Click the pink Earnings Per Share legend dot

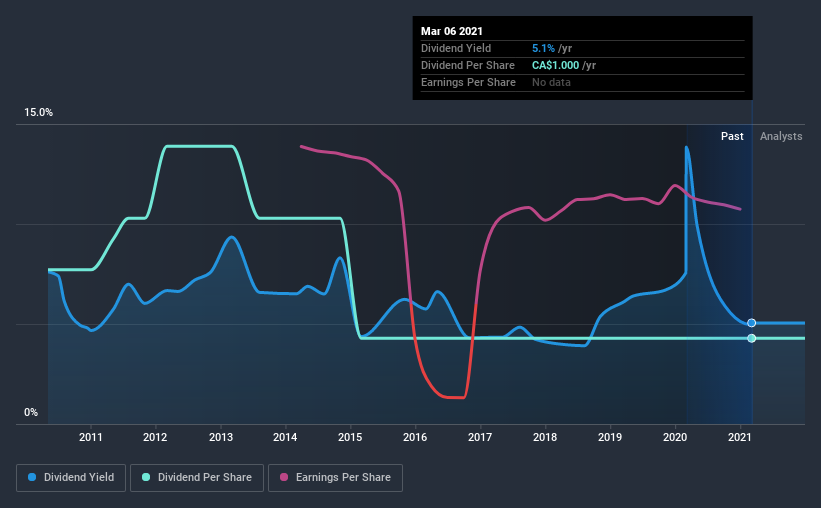coord(284,477)
